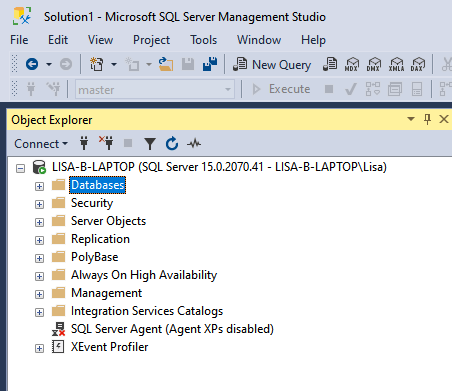
Task: Open the Help menu
Action: click(313, 40)
